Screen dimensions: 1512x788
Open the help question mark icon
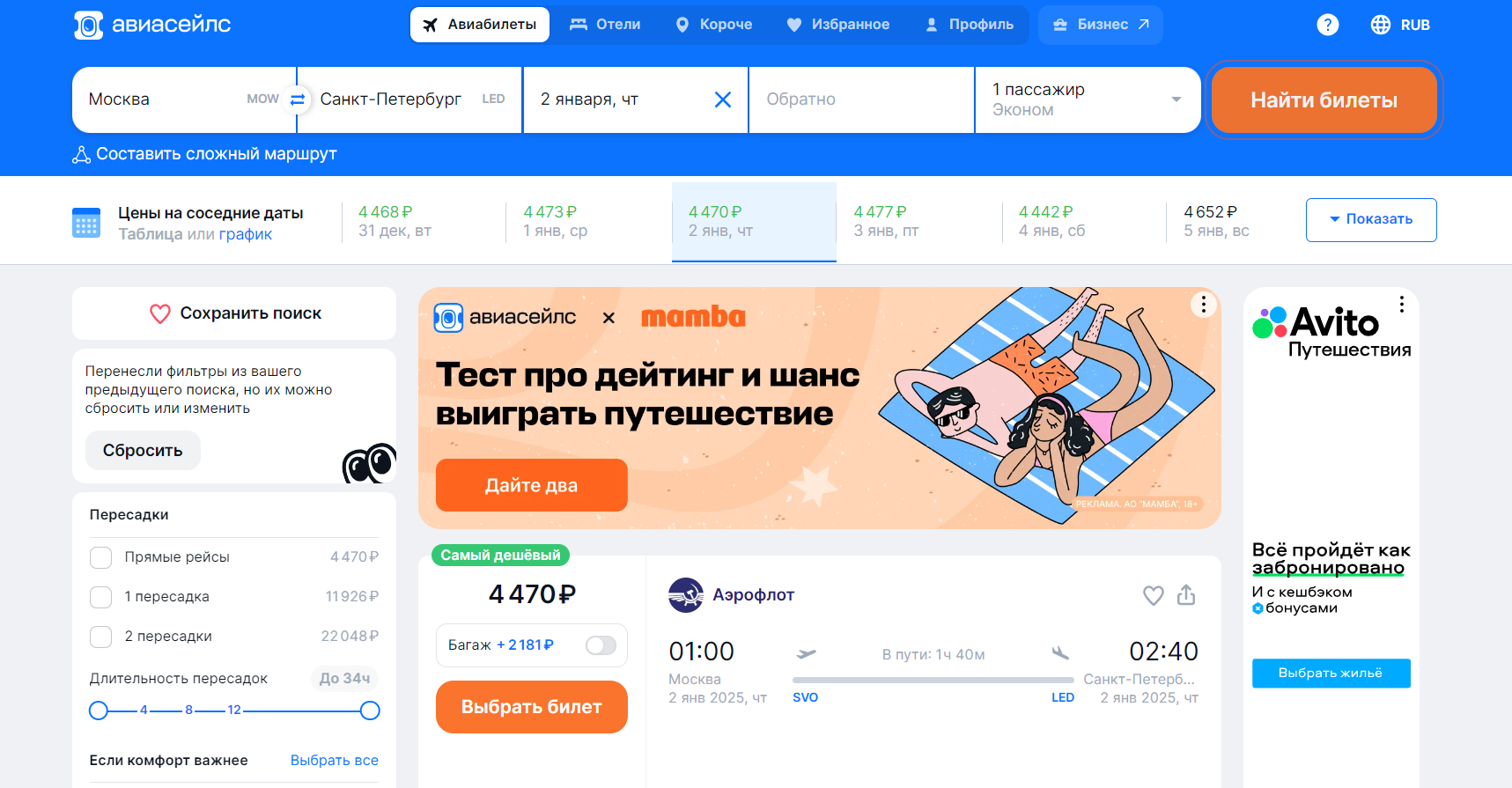(1328, 25)
